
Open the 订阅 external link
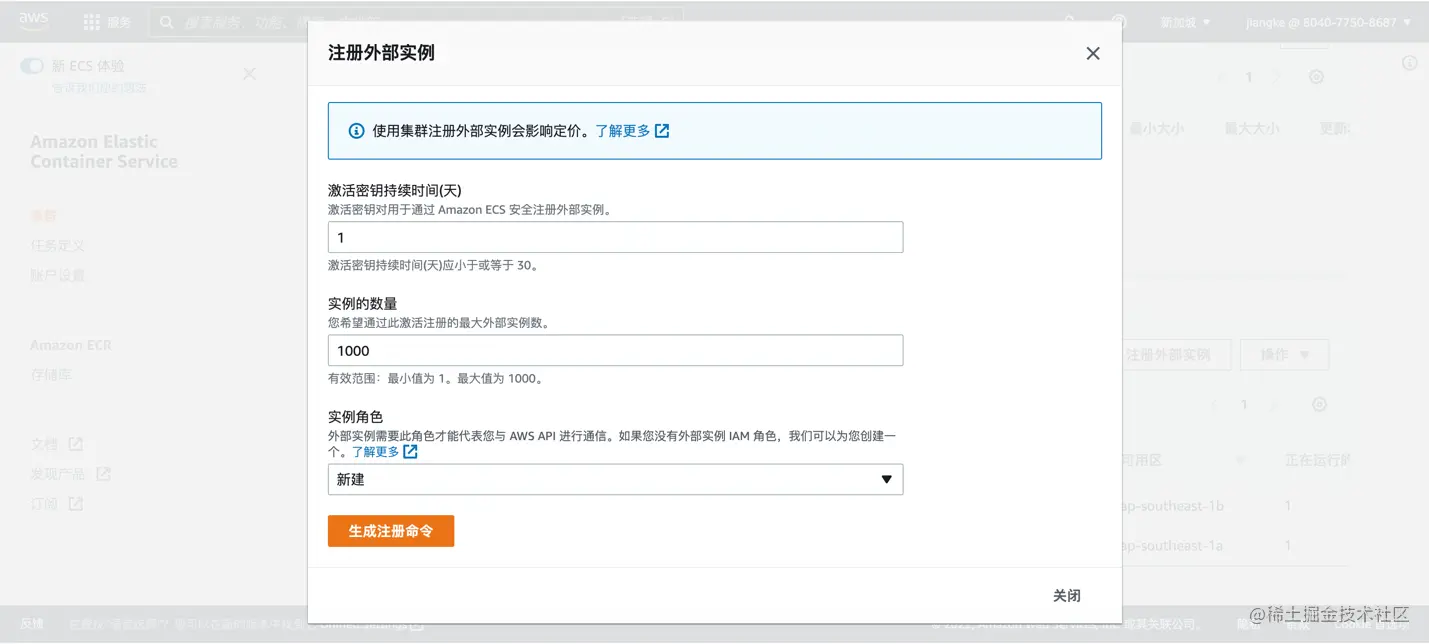pos(57,504)
